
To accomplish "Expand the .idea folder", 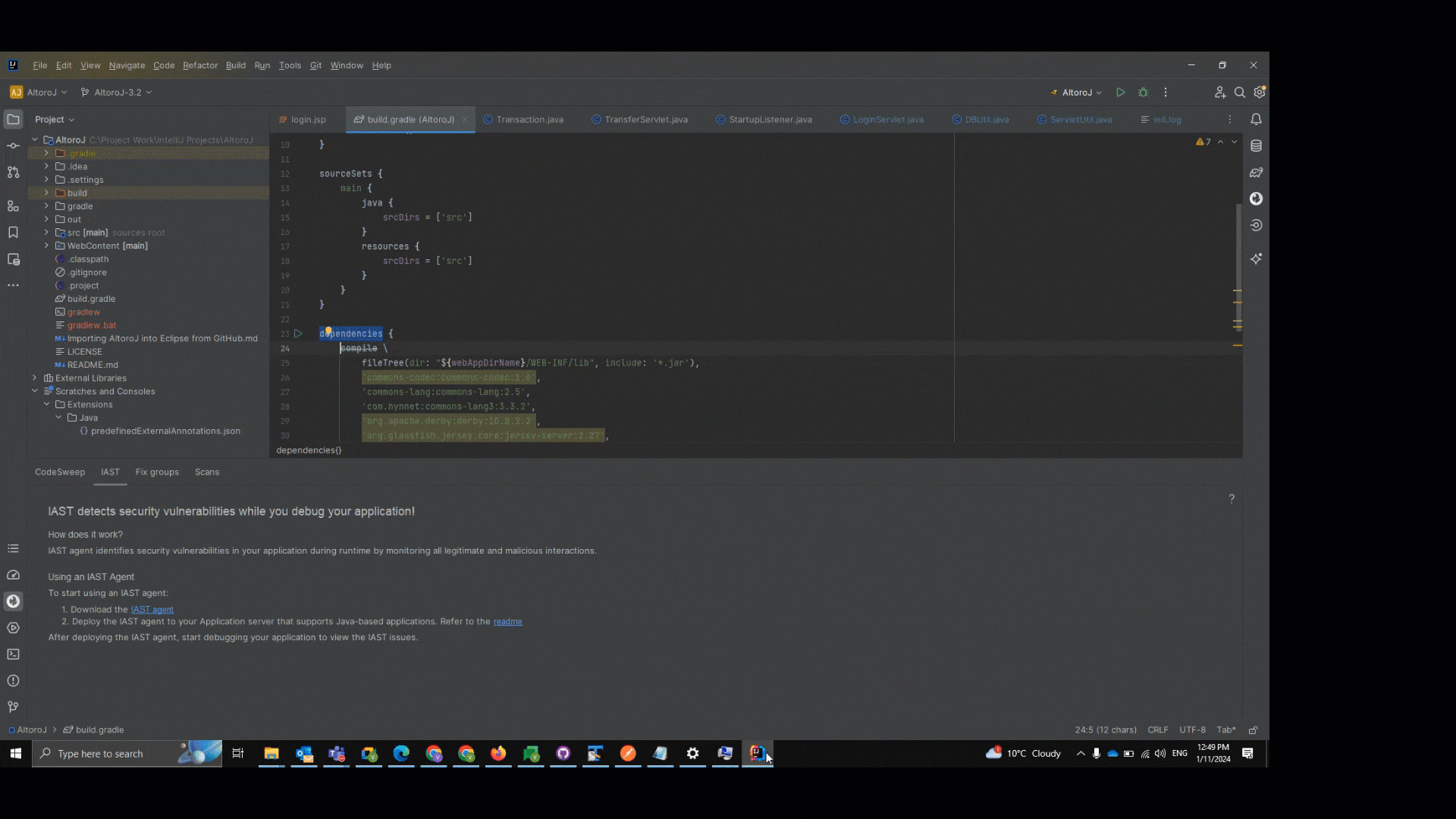I will (46, 167).
